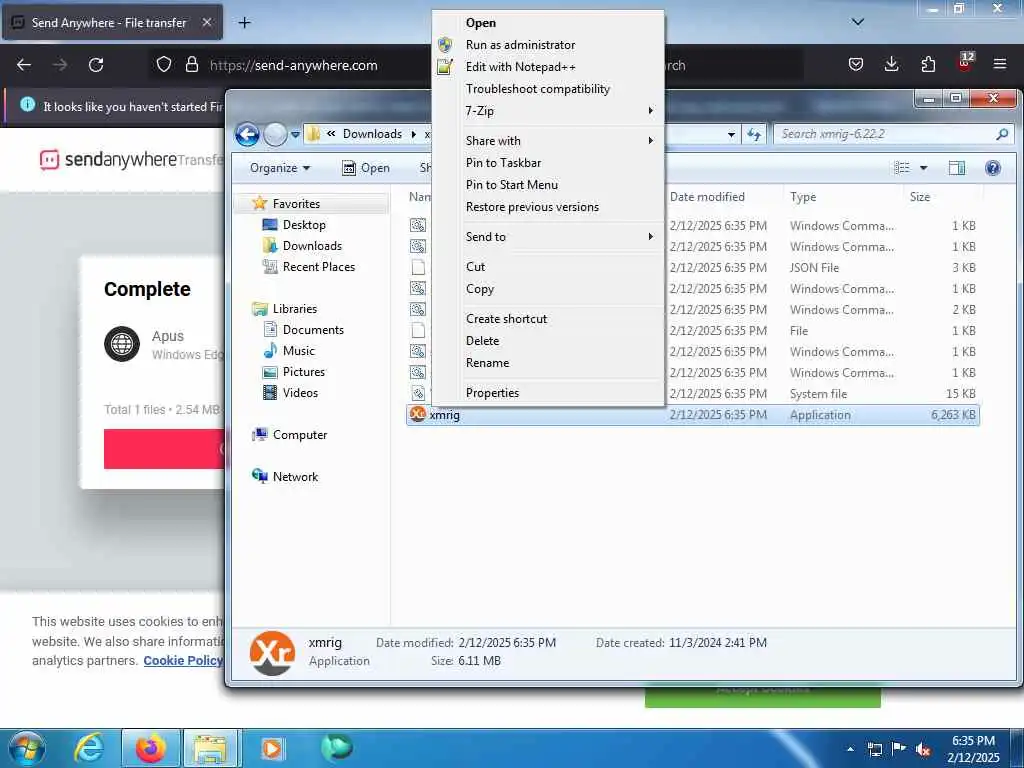Select Favorites in the navigation pane

point(296,204)
